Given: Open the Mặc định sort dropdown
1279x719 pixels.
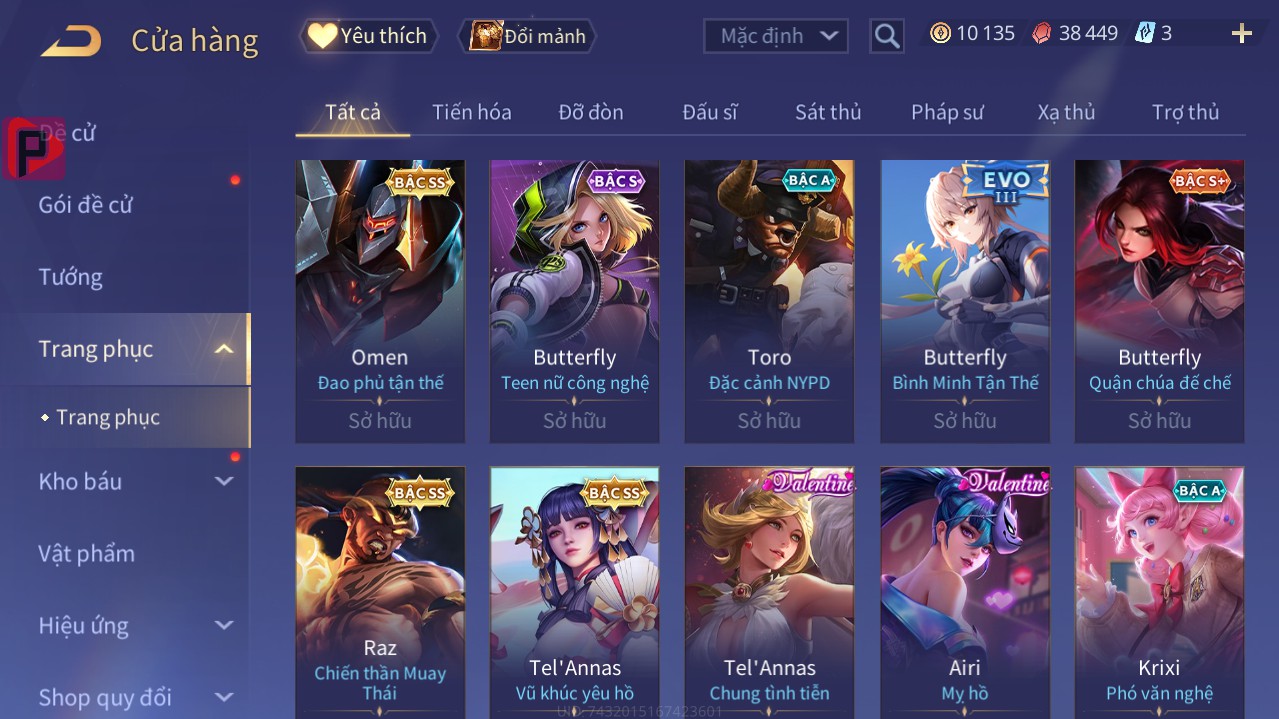Looking at the screenshot, I should [x=776, y=36].
